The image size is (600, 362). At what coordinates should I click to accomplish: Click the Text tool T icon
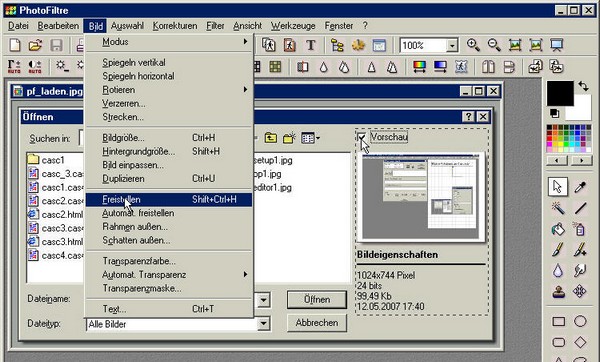(311, 45)
